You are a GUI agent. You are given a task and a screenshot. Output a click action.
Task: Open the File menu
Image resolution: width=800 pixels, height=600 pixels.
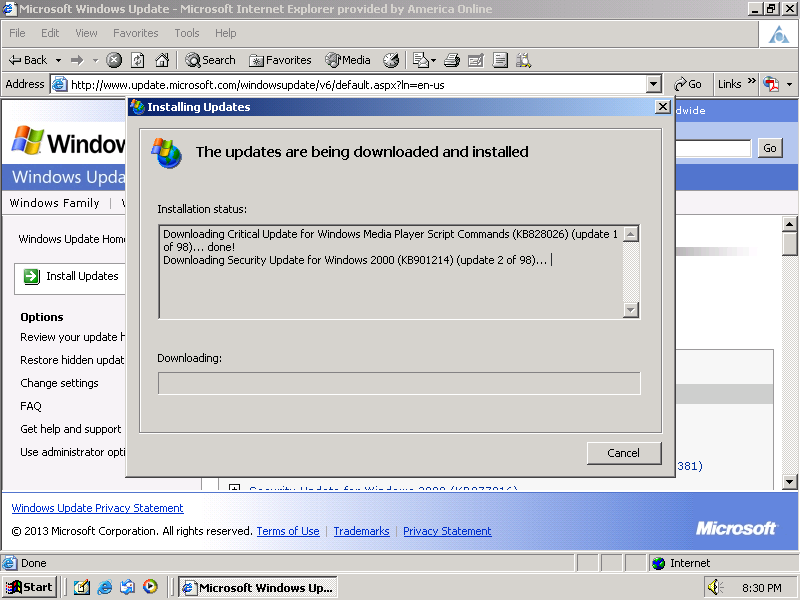pos(17,33)
